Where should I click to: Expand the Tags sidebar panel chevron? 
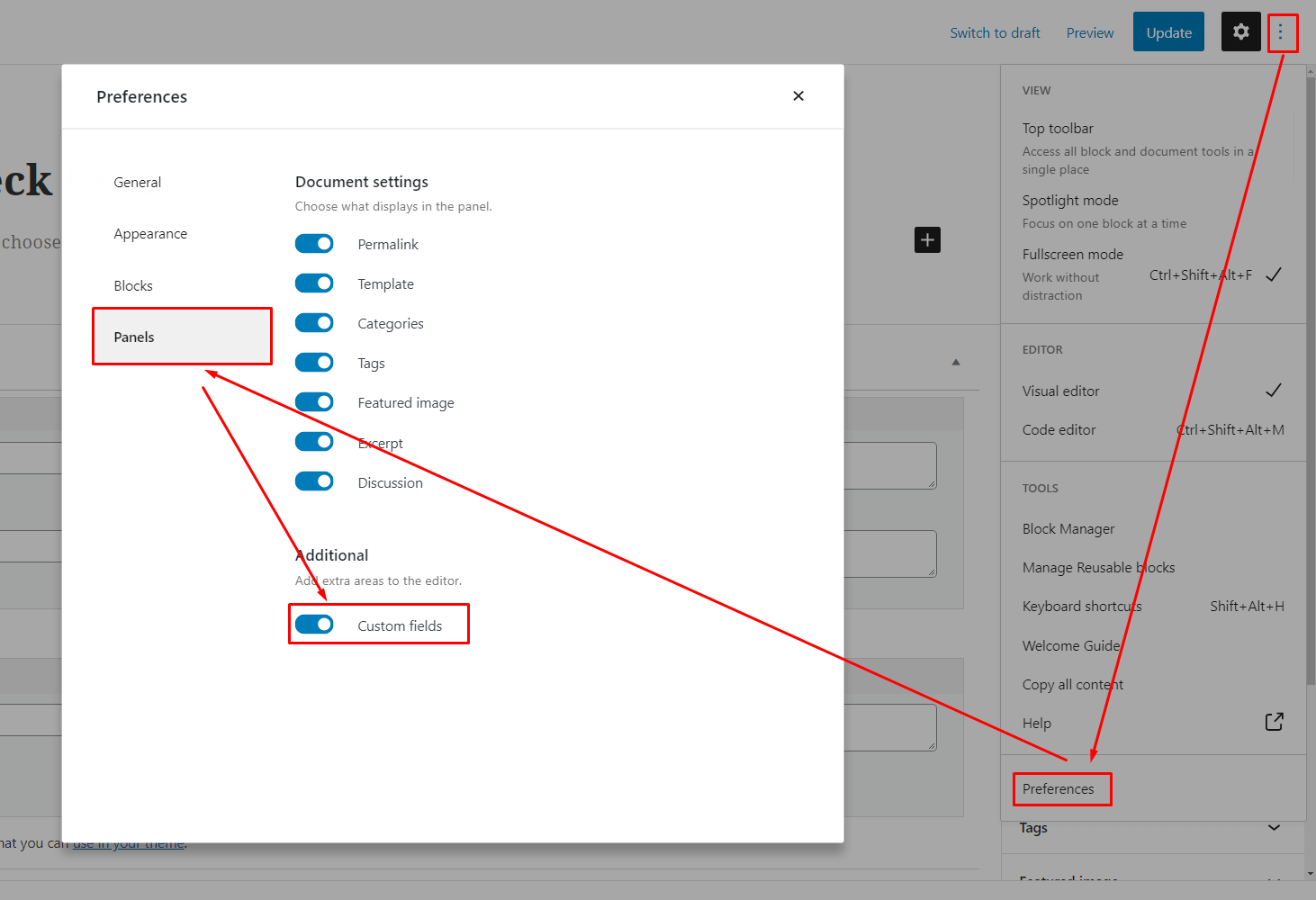[1274, 828]
